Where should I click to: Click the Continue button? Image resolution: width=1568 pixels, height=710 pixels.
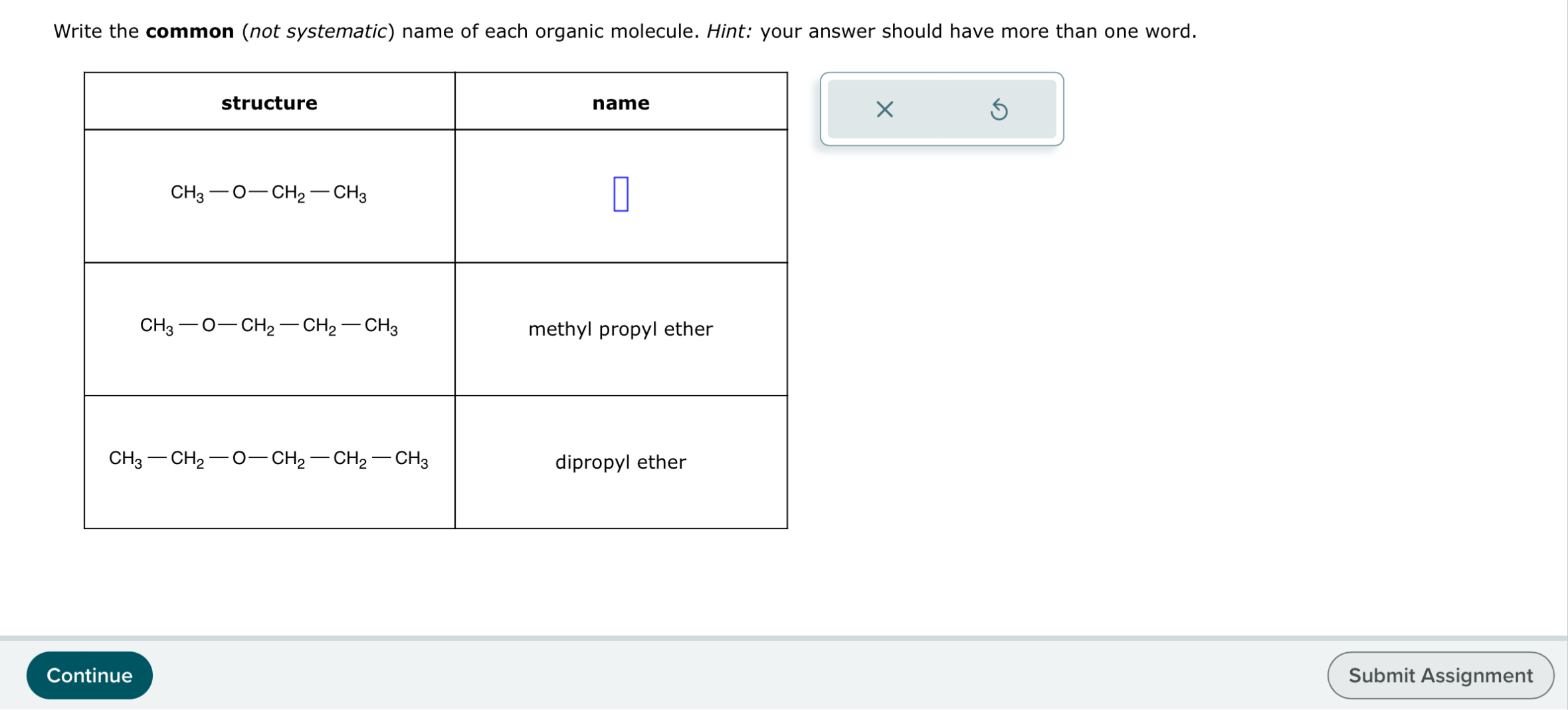(89, 675)
